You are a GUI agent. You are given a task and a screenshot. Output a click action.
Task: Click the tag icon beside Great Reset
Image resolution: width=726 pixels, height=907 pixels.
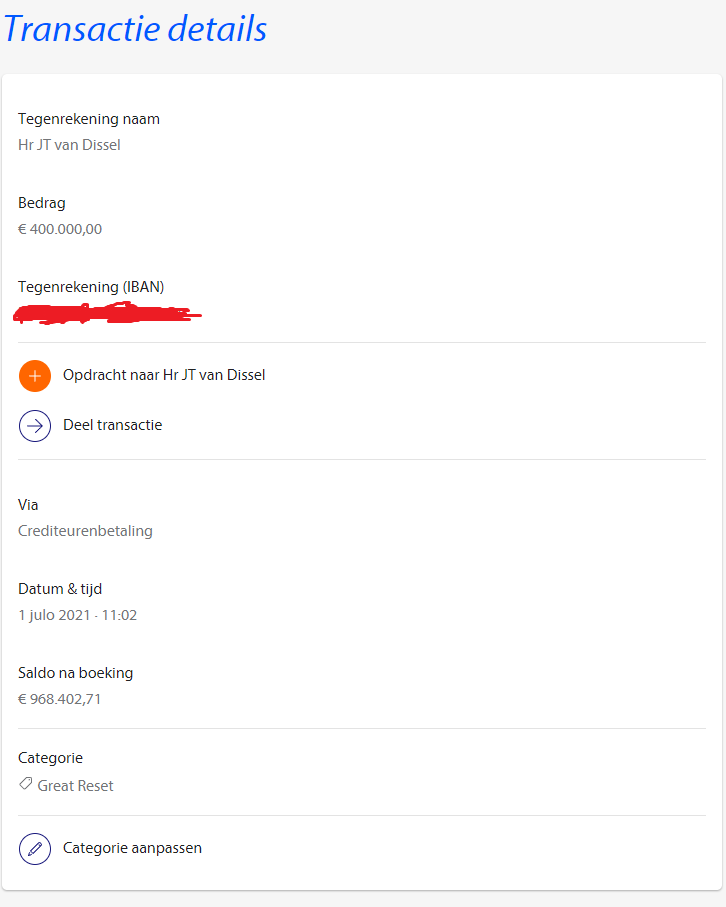click(x=26, y=785)
